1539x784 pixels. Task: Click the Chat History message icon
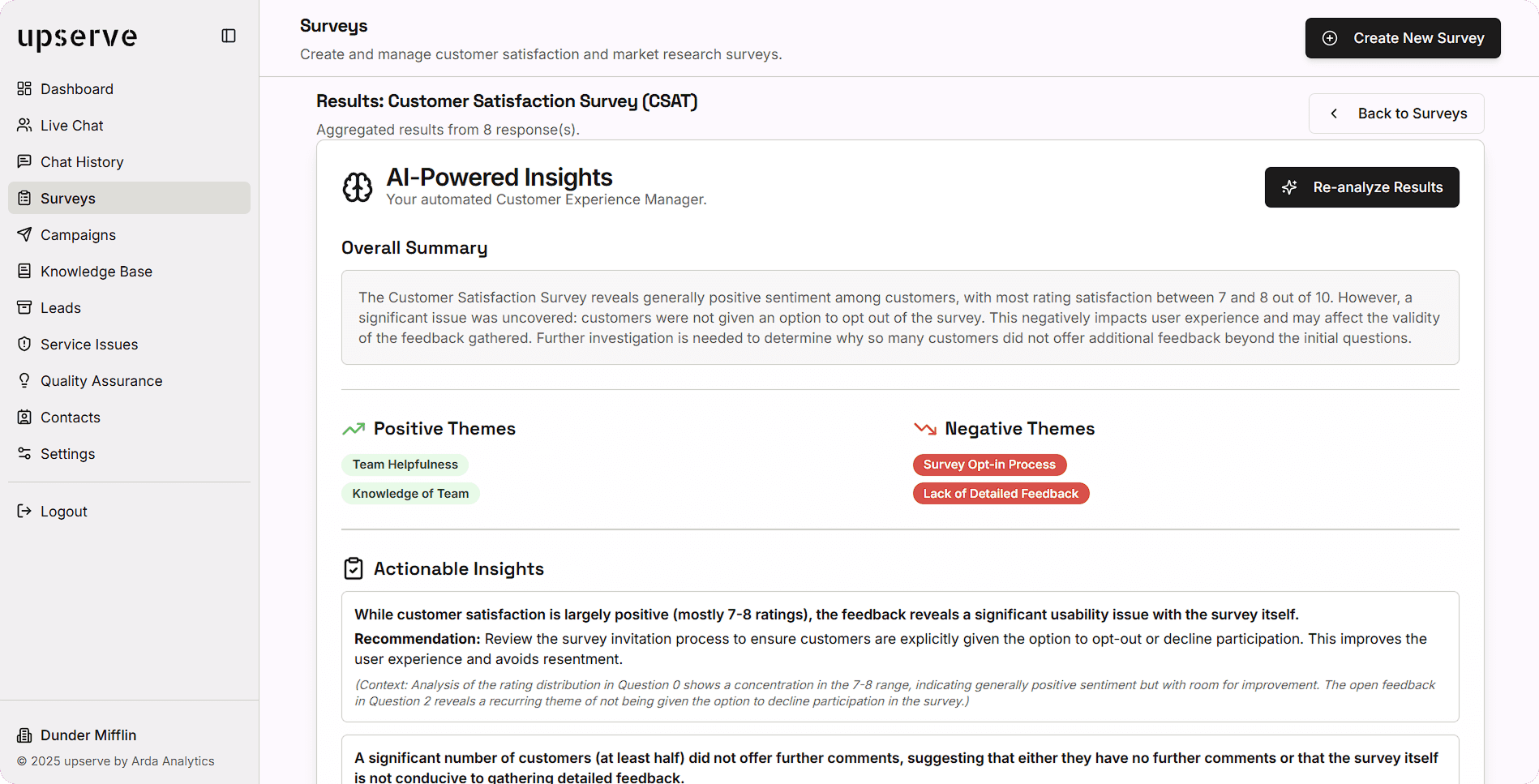pos(24,161)
